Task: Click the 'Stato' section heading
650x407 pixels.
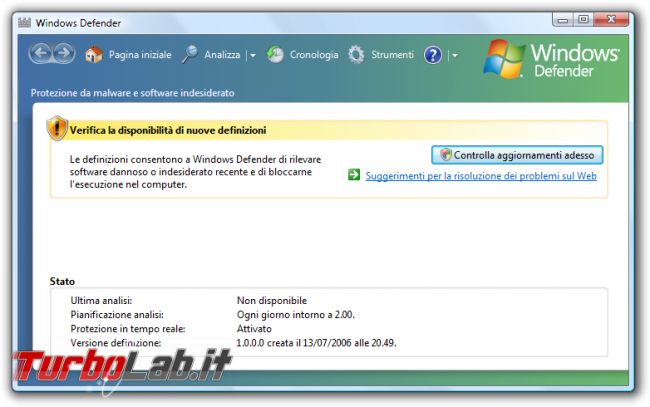Action: pyautogui.click(x=62, y=281)
